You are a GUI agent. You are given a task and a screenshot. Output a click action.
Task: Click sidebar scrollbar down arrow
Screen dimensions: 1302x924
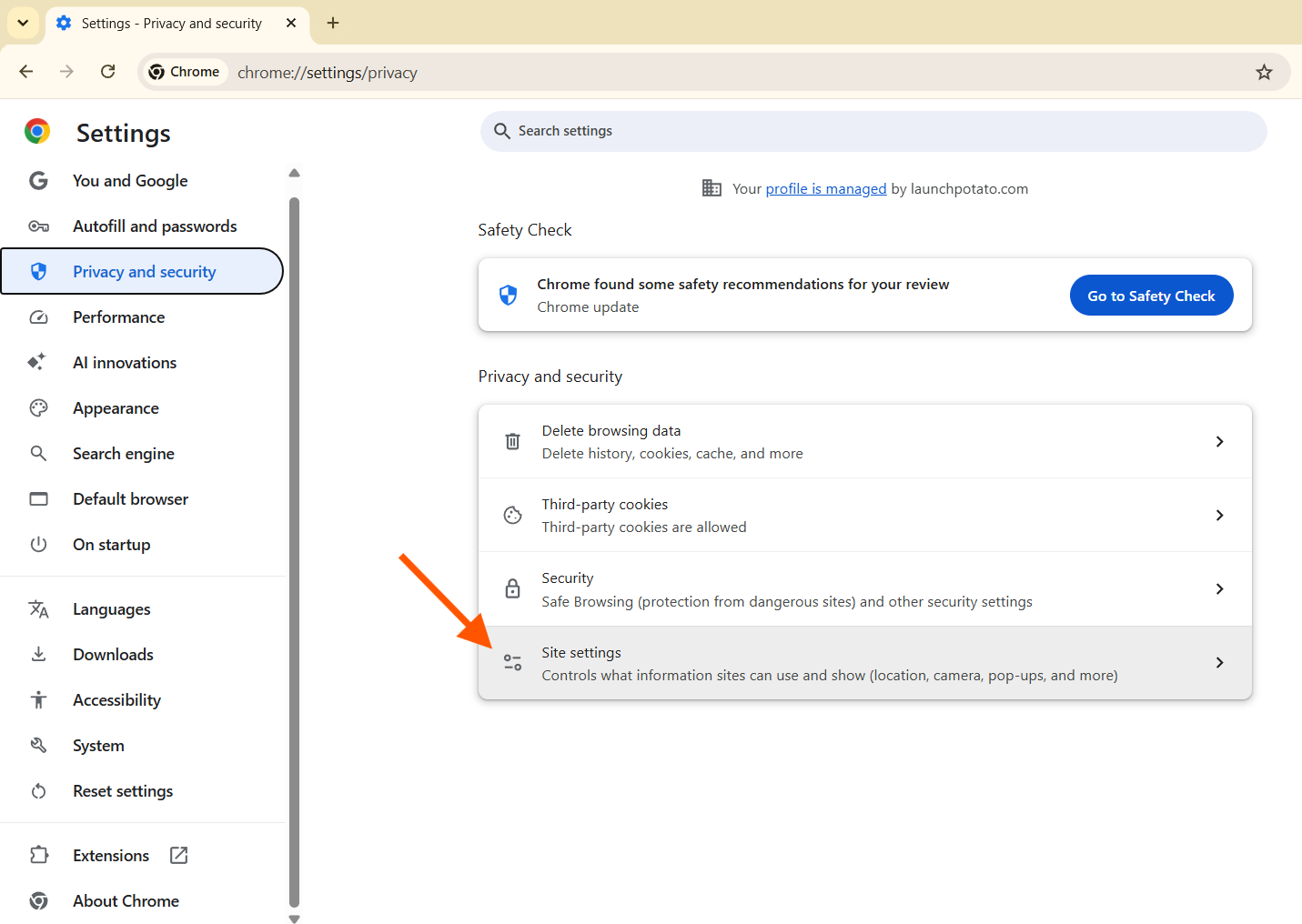click(294, 919)
